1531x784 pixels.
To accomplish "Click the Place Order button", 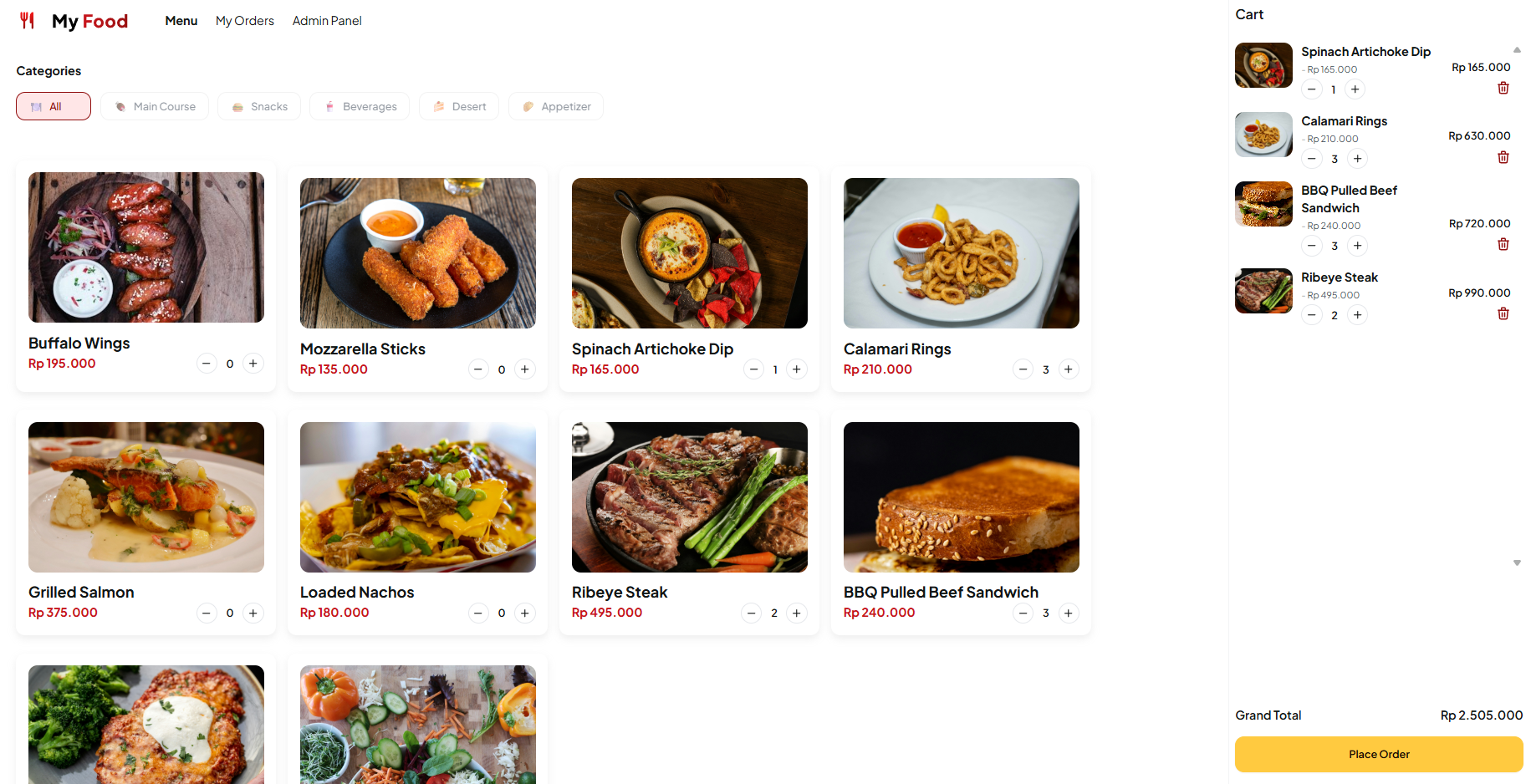I will 1379,754.
